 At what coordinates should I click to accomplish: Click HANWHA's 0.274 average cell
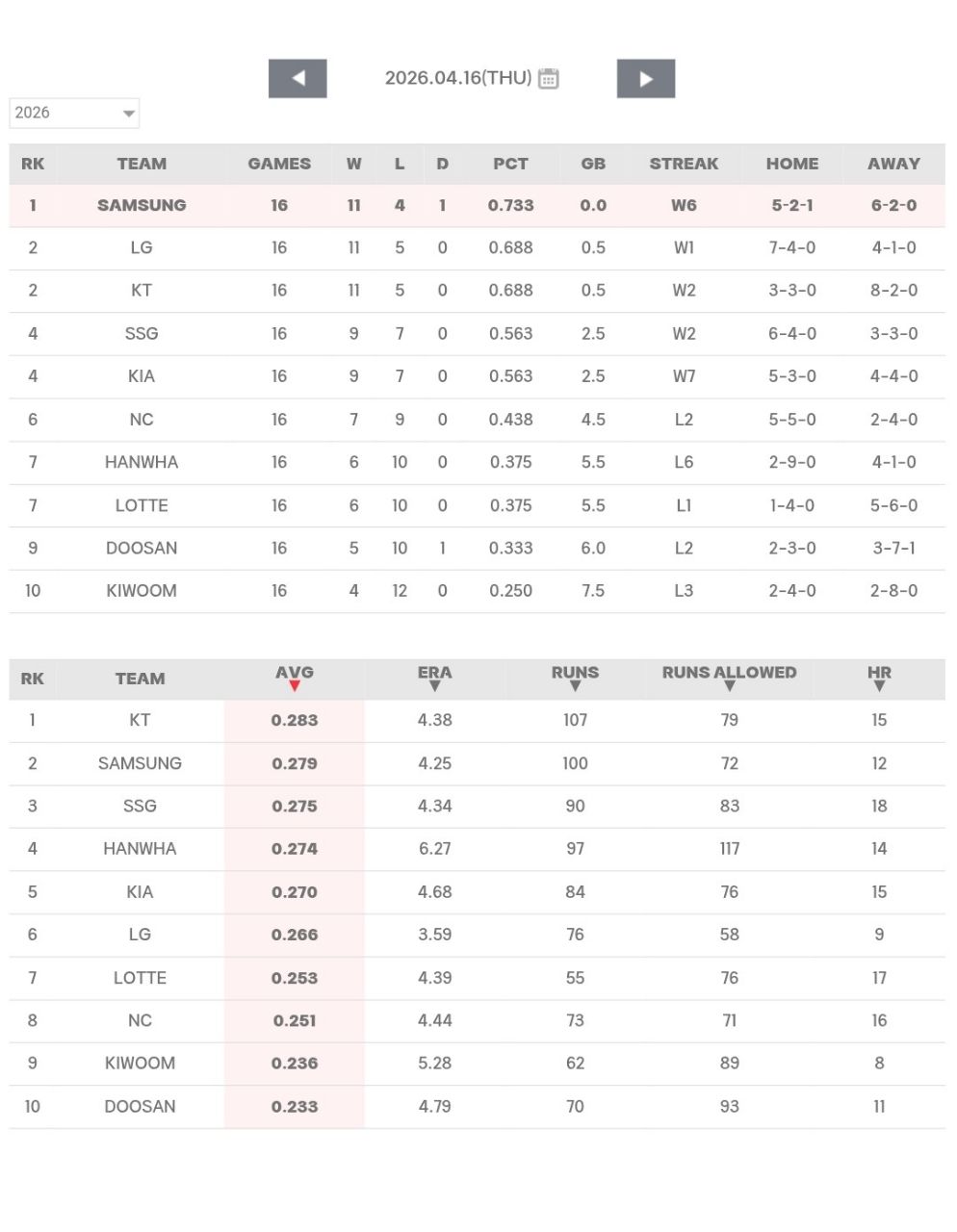295,849
